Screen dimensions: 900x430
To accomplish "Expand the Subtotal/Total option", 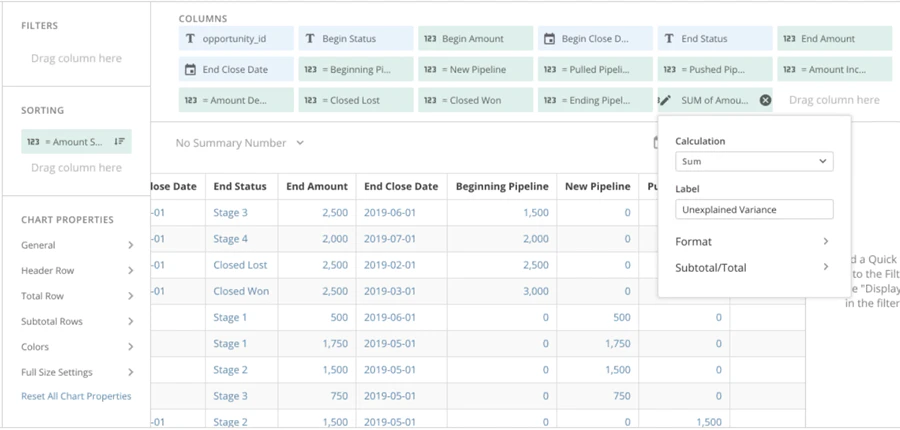I will (752, 268).
